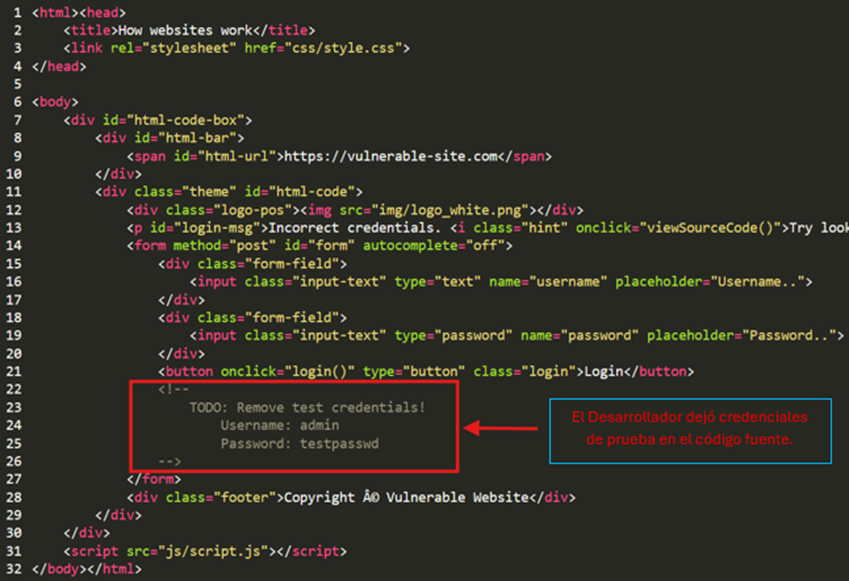Click the 'TODO: Remove test credentials!' comment line

(x=307, y=407)
